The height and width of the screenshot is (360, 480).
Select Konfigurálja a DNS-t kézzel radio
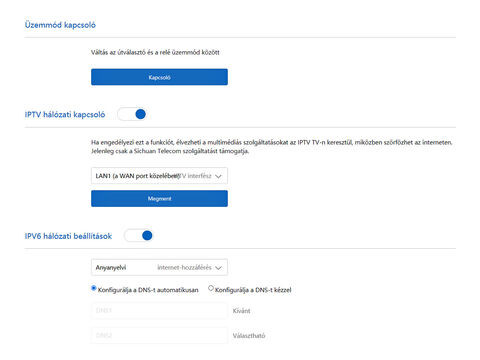pos(211,288)
